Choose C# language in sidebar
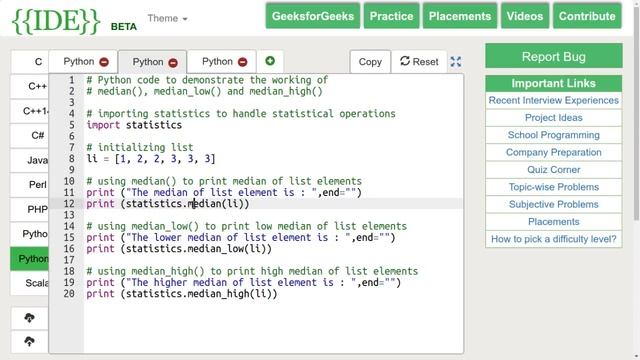The width and height of the screenshot is (640, 360). tap(30, 136)
